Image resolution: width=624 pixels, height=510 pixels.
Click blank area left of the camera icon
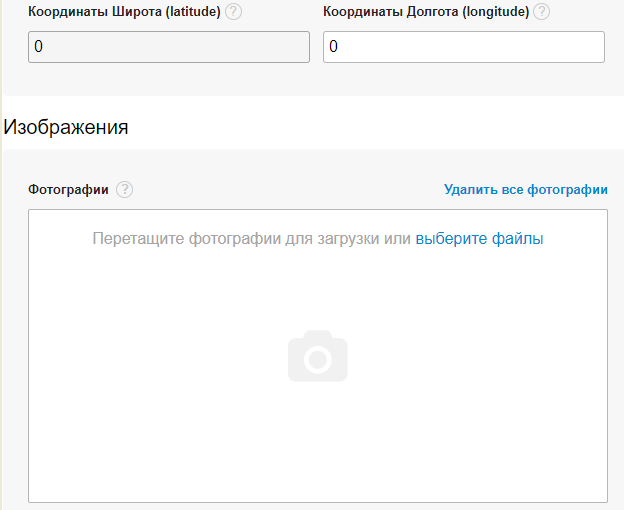(150, 357)
